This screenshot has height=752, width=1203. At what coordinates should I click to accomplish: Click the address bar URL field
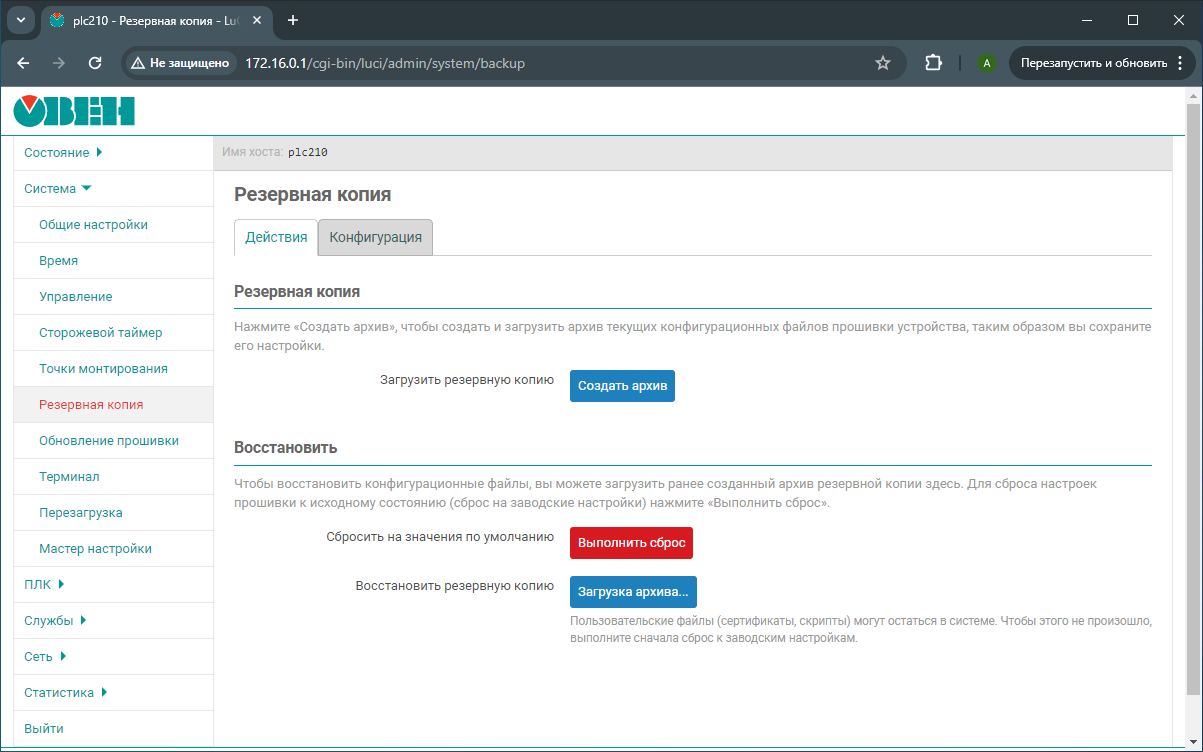tap(540, 63)
